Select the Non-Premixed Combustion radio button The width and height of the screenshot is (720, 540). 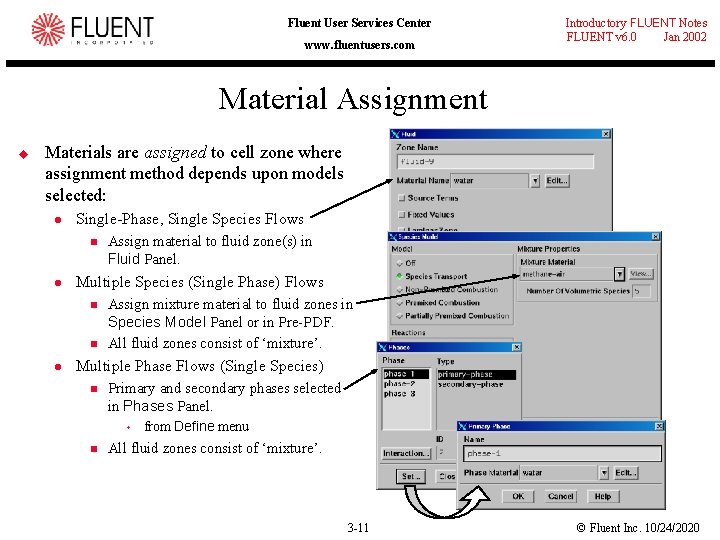[x=399, y=290]
